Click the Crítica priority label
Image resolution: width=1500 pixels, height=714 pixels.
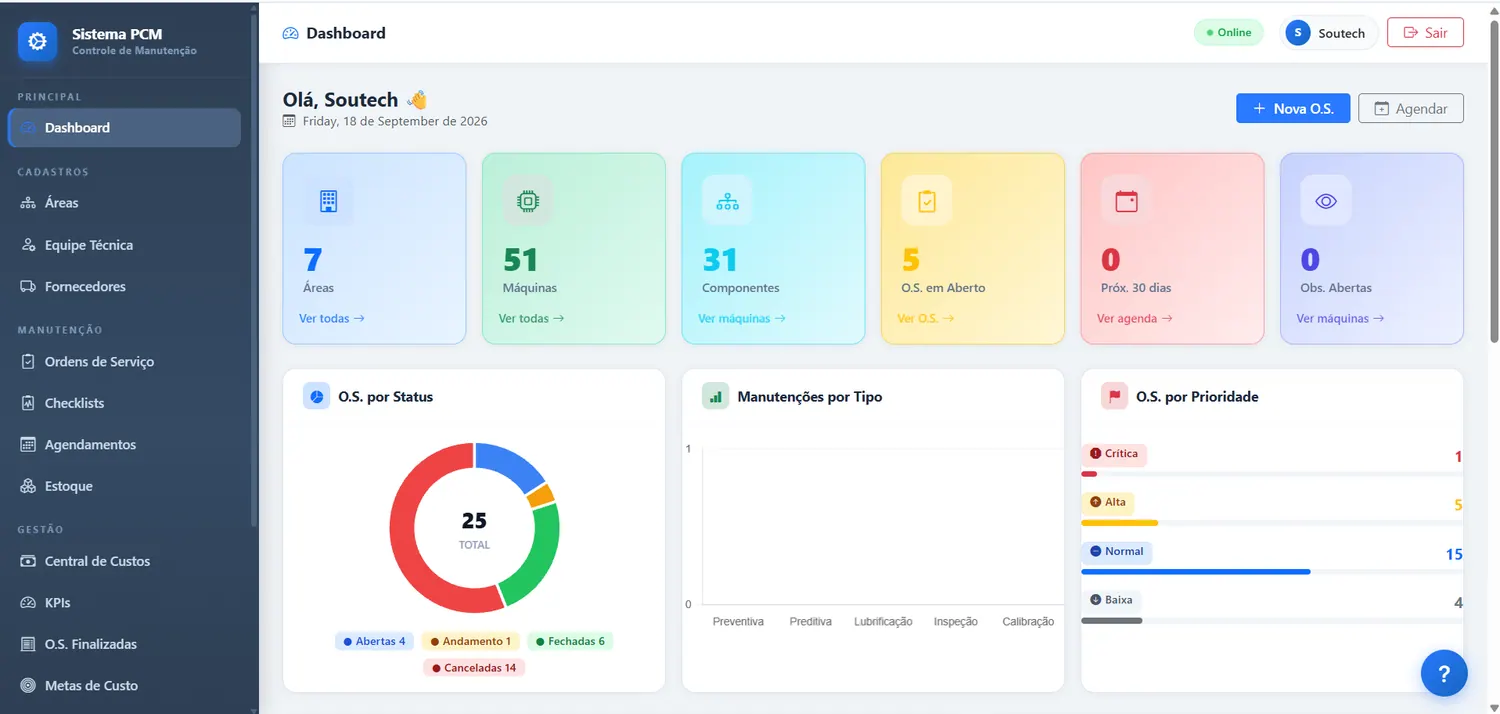pos(1114,454)
